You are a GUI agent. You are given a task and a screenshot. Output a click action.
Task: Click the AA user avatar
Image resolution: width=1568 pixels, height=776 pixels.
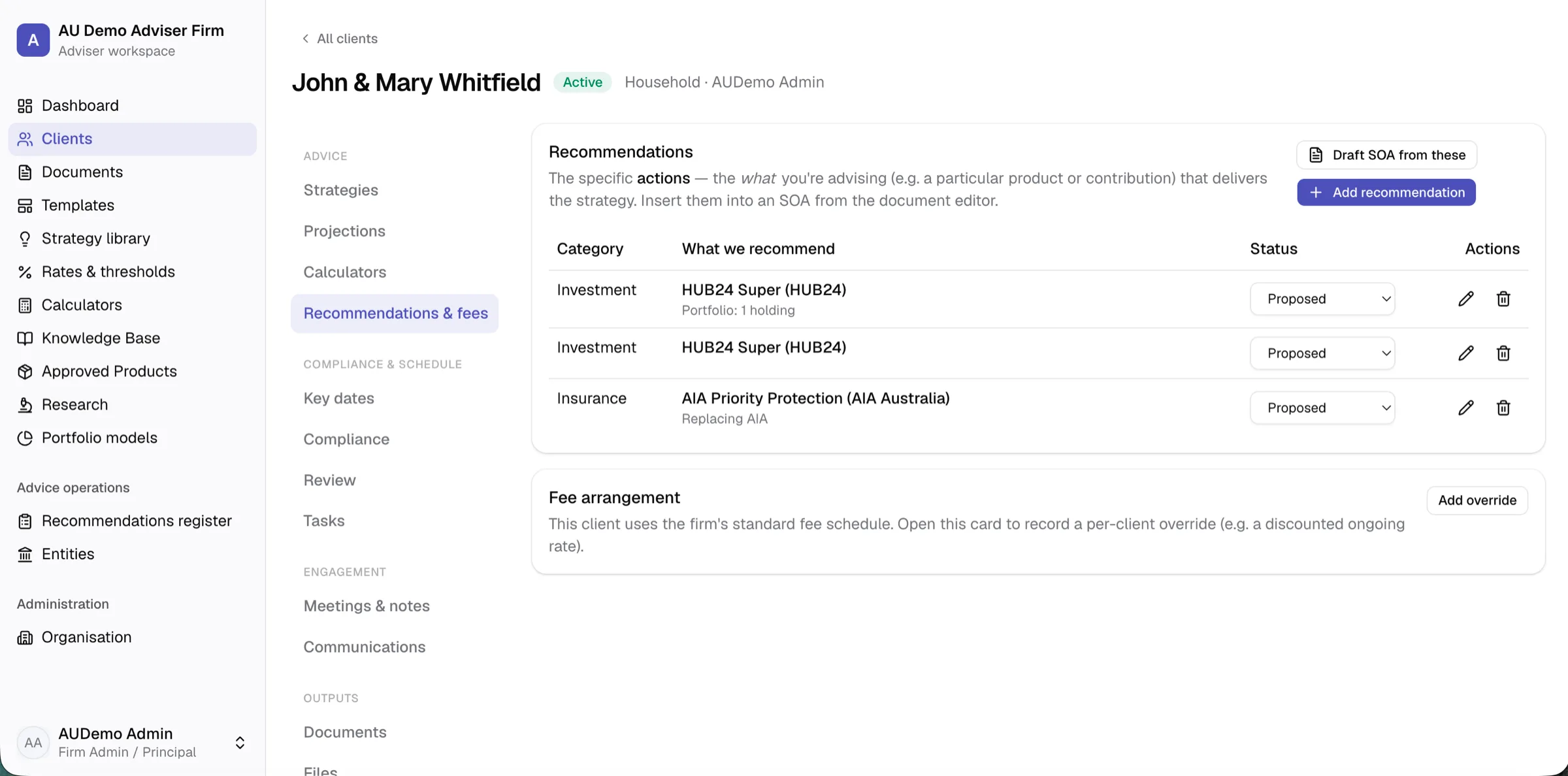click(x=33, y=743)
